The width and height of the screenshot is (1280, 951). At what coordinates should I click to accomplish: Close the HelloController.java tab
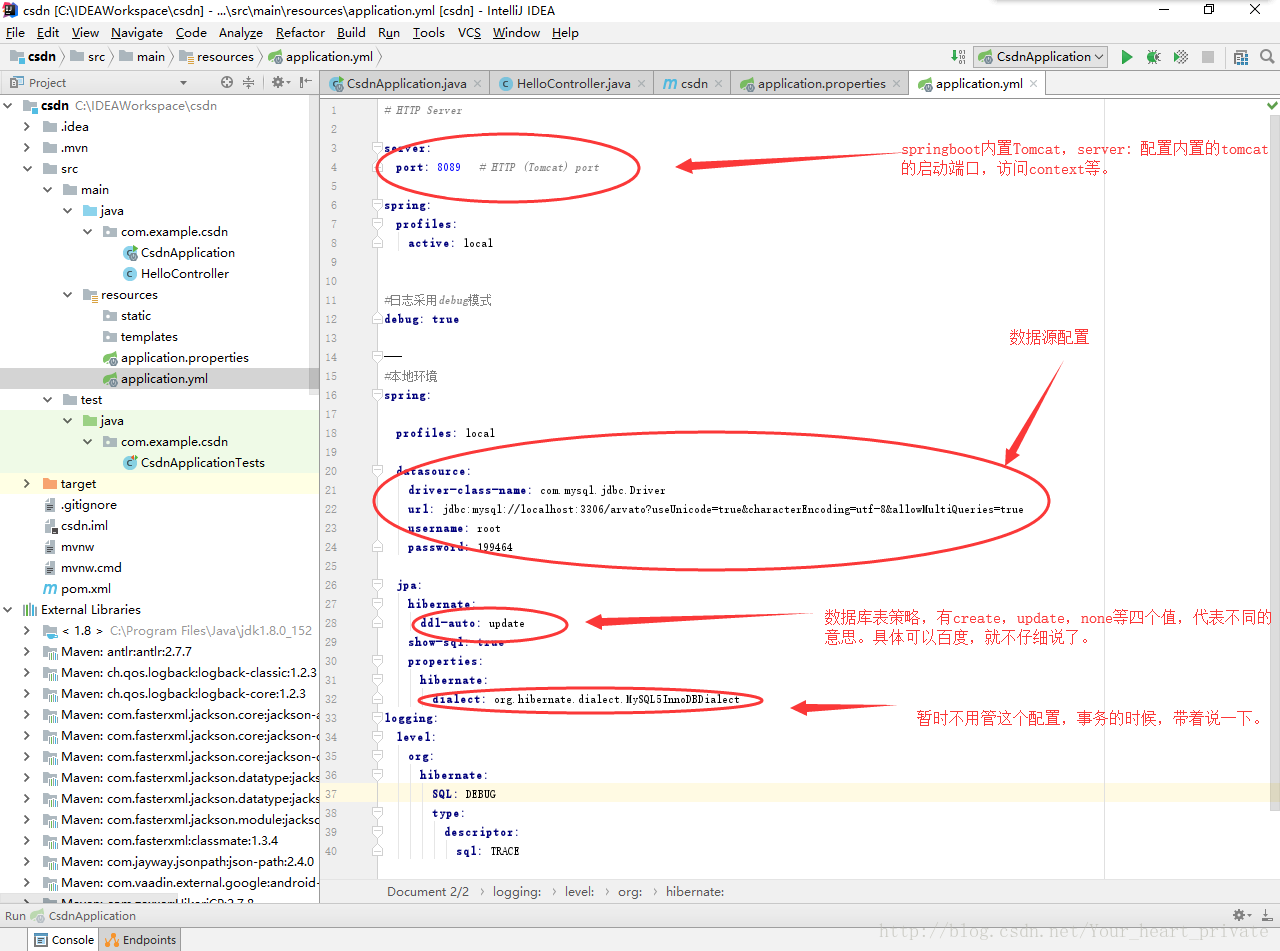(x=640, y=84)
